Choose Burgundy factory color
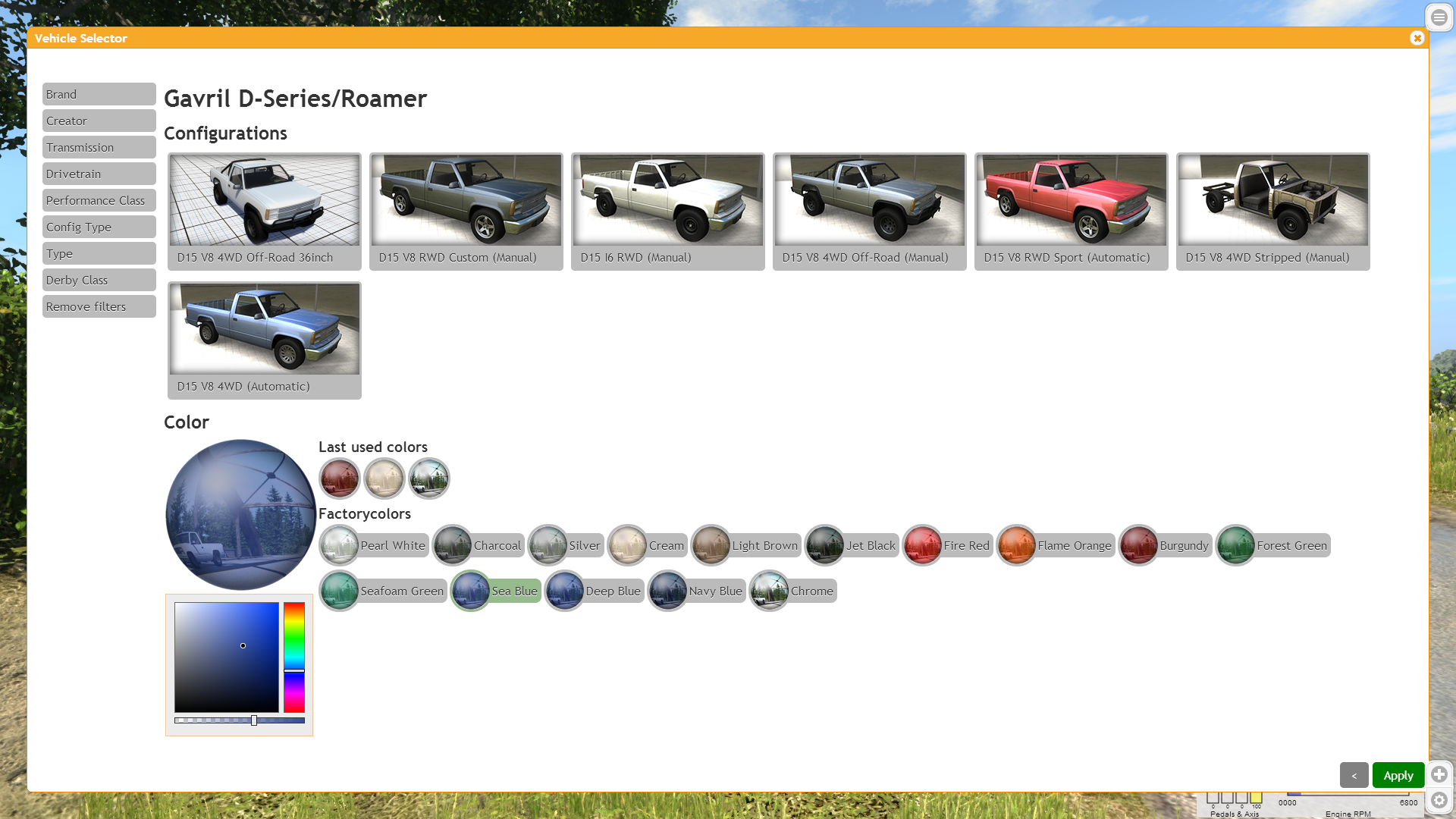This screenshot has width=1456, height=819. [x=1166, y=545]
